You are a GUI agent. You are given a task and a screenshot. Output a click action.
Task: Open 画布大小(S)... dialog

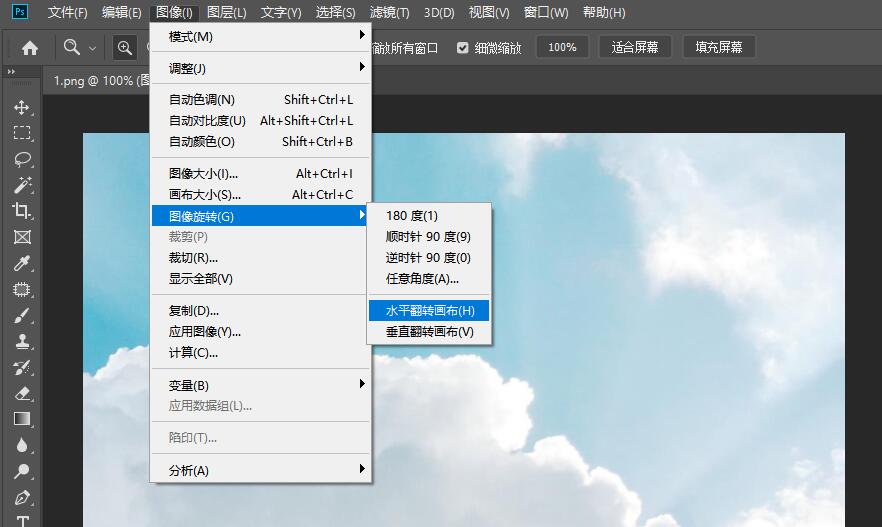click(261, 195)
